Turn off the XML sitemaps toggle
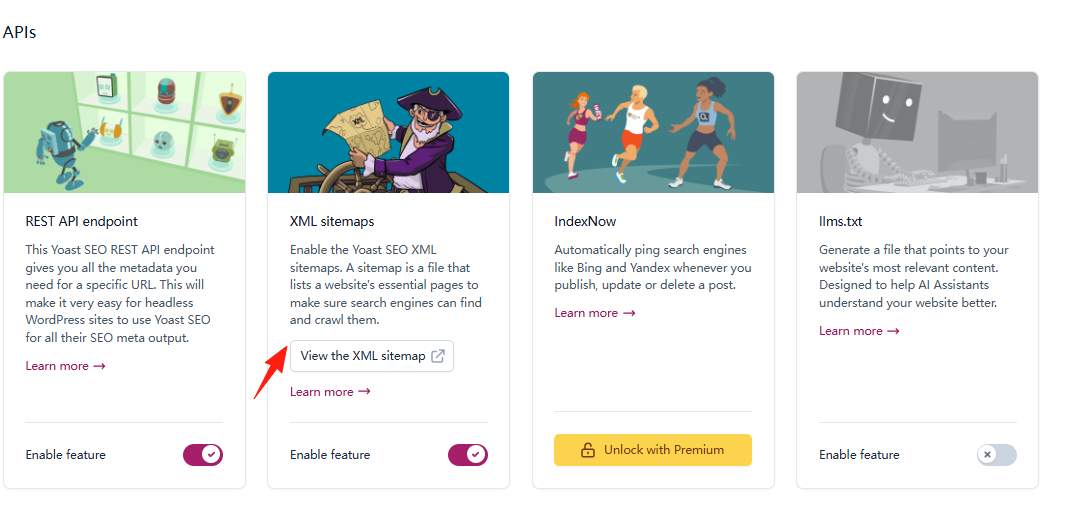 coord(467,455)
